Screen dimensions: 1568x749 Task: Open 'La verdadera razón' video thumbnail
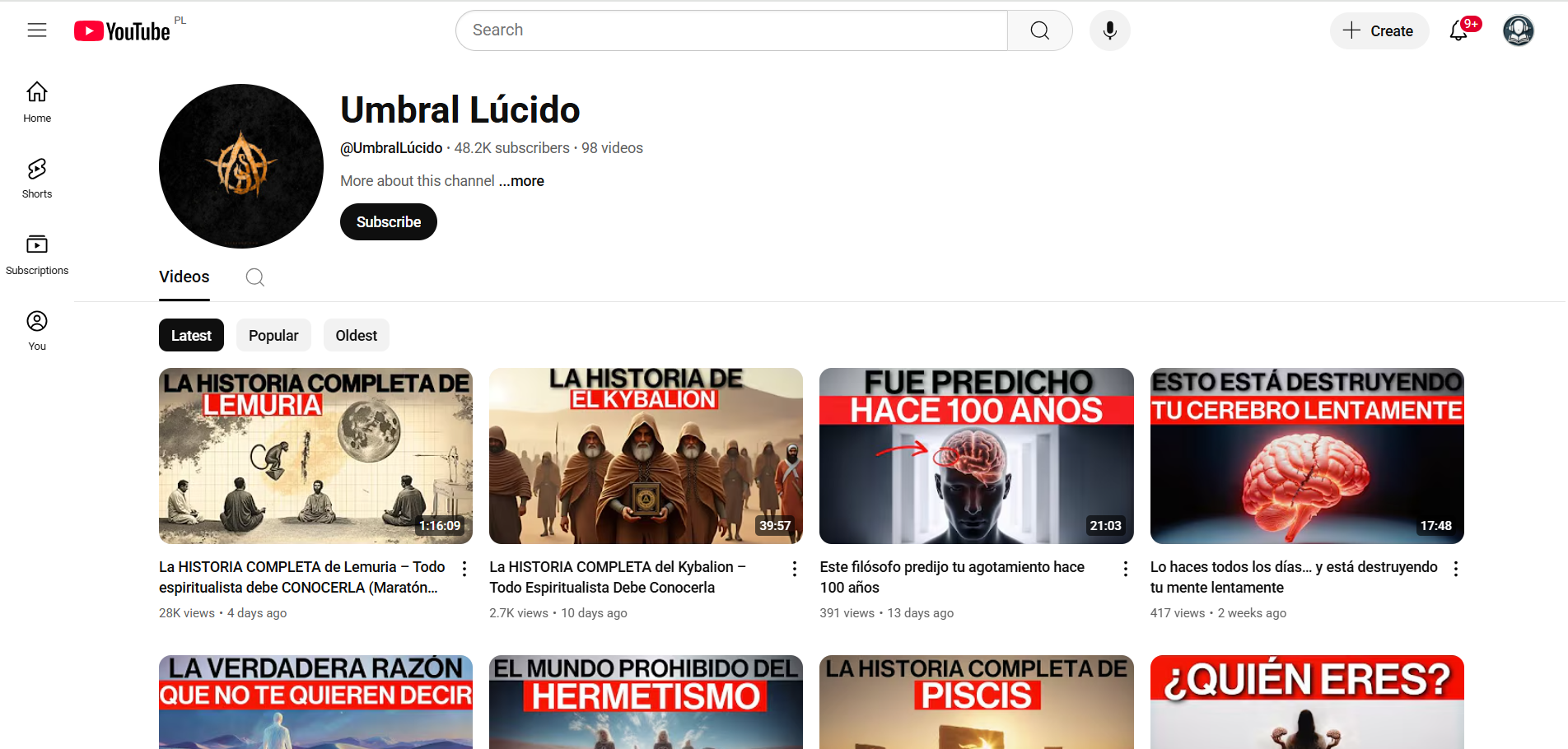(x=315, y=702)
